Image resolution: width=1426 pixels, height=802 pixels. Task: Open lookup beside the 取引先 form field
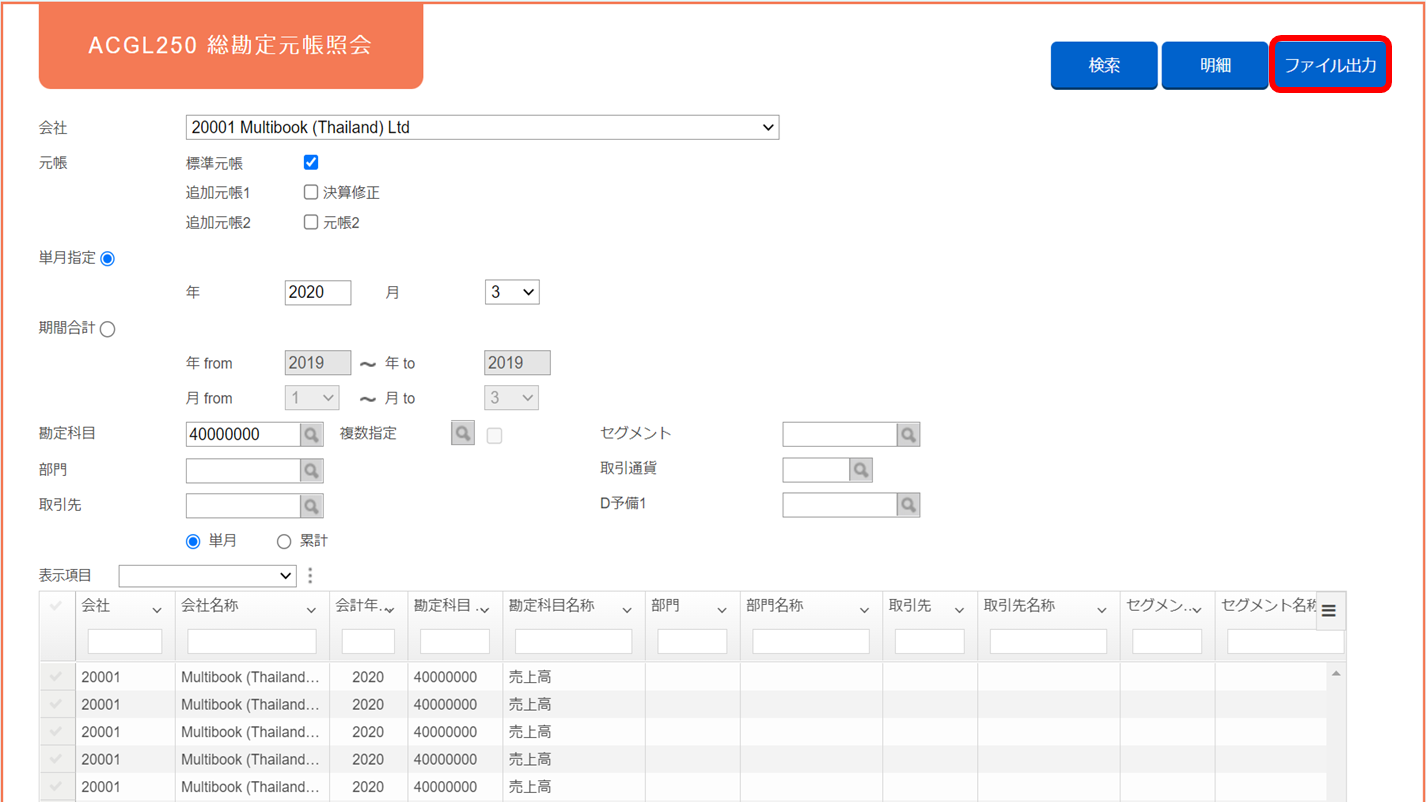coord(312,506)
